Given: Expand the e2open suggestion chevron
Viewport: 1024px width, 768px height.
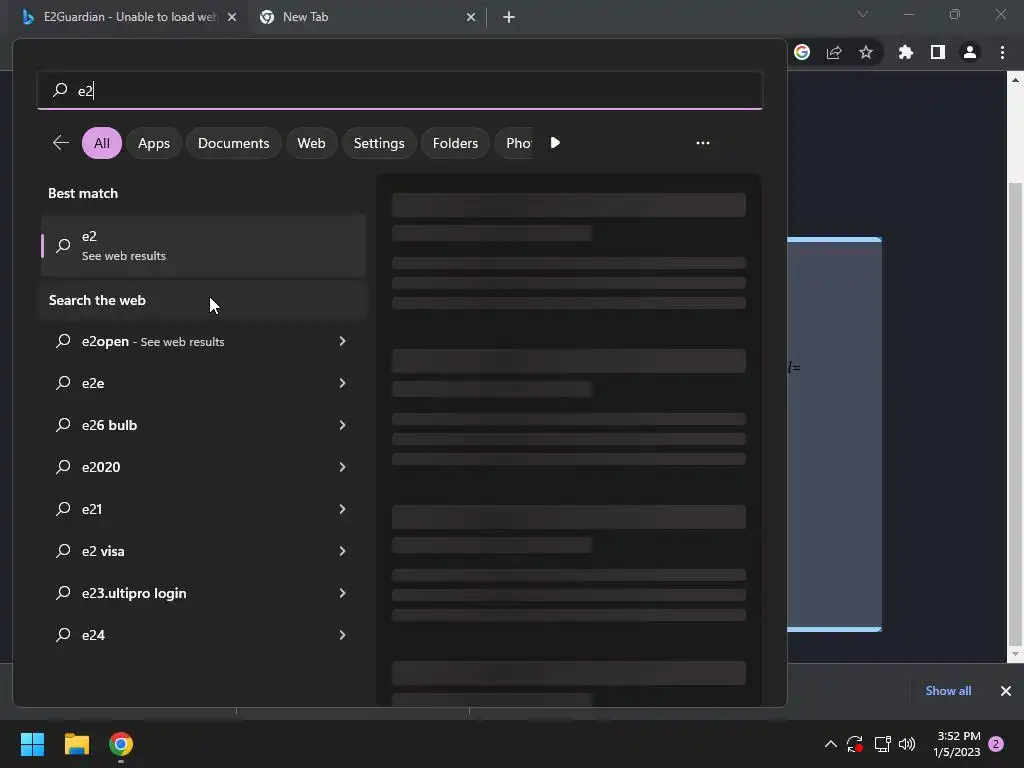Looking at the screenshot, I should click(x=342, y=341).
